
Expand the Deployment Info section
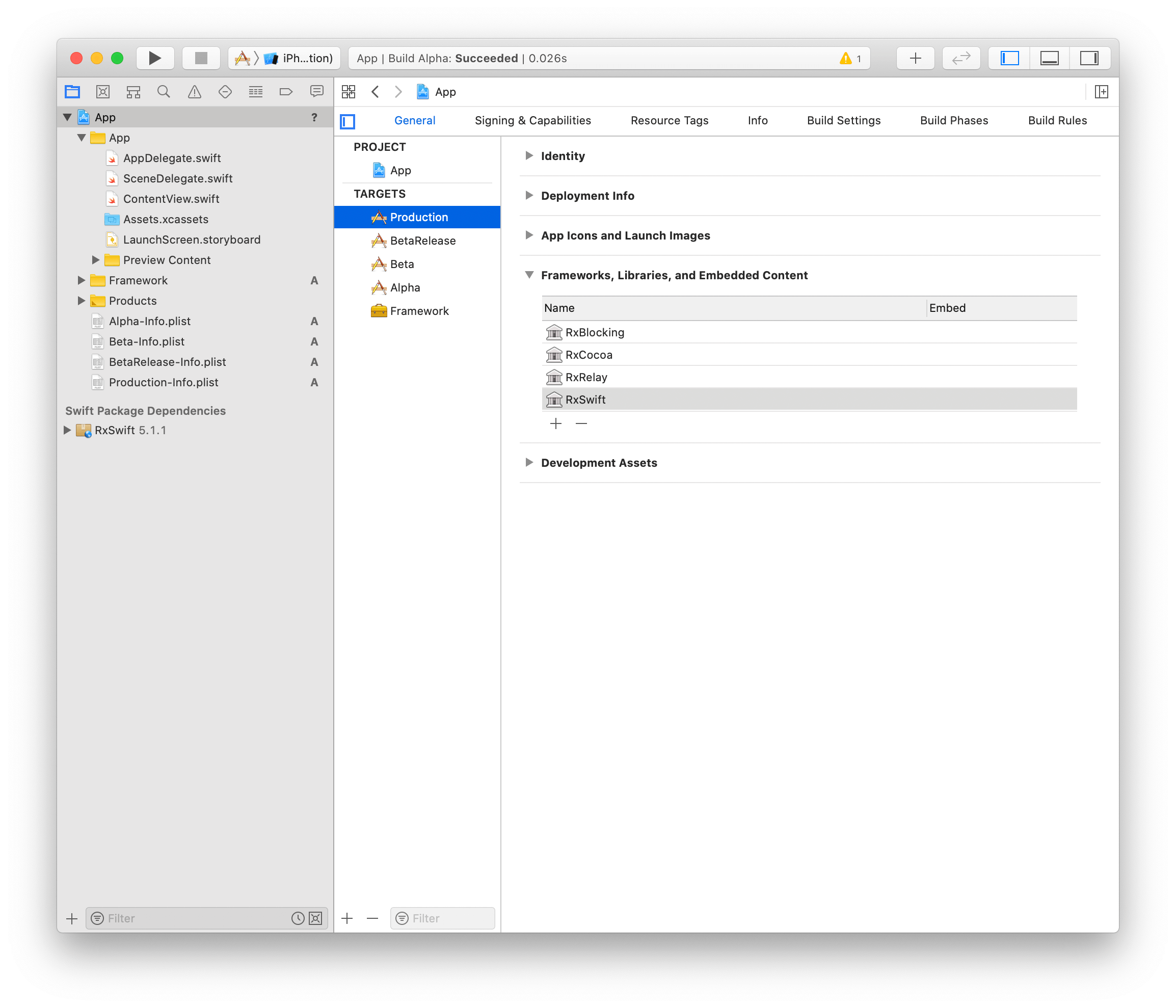(x=529, y=195)
